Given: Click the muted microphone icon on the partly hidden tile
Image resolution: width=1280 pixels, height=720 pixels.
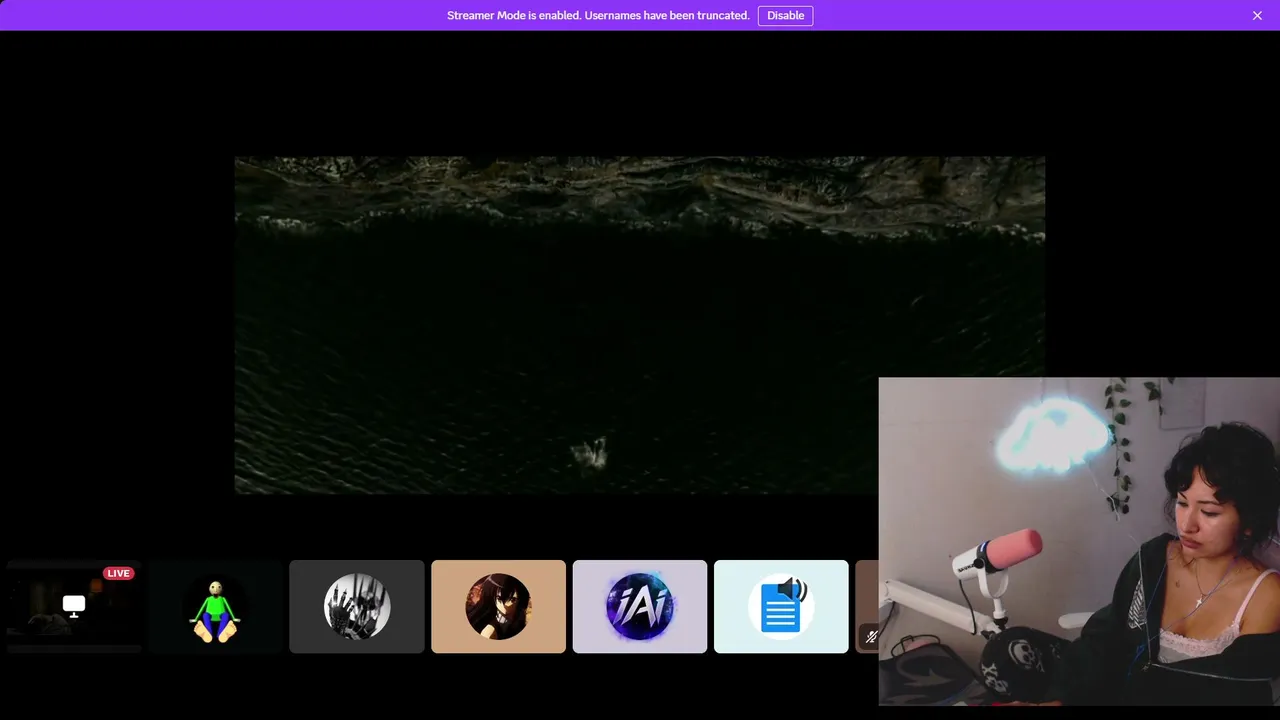Looking at the screenshot, I should (x=871, y=636).
